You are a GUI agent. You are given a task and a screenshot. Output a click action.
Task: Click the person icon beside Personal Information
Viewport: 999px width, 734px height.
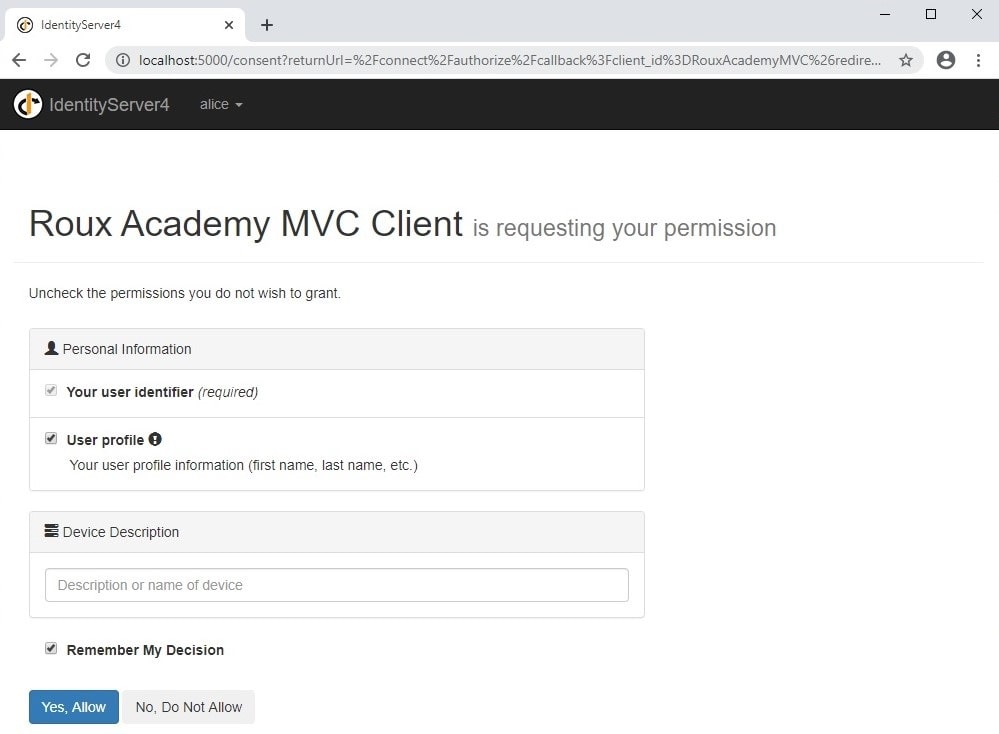[x=51, y=347]
